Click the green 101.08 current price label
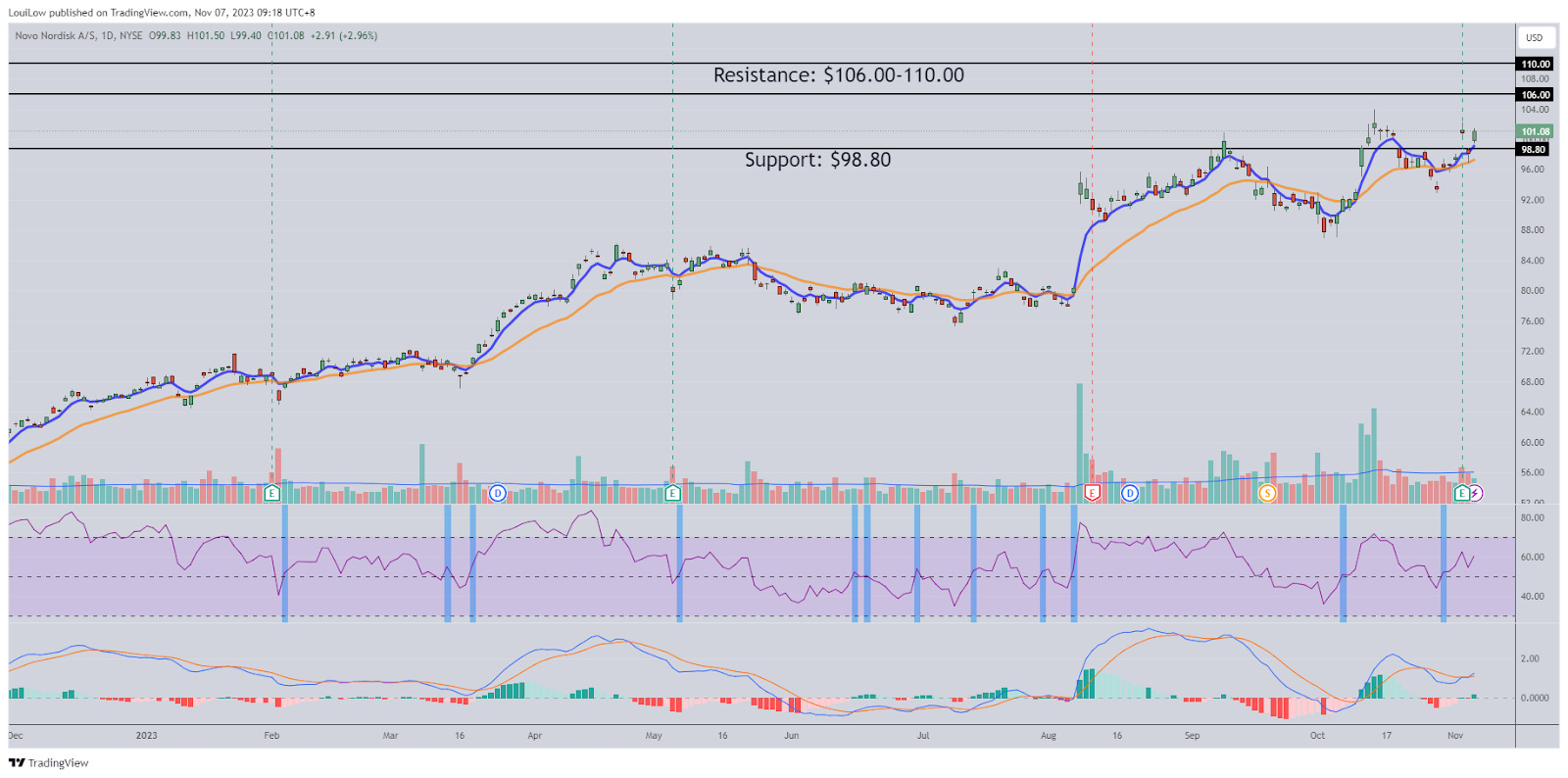The image size is (1568, 778). (1536, 131)
